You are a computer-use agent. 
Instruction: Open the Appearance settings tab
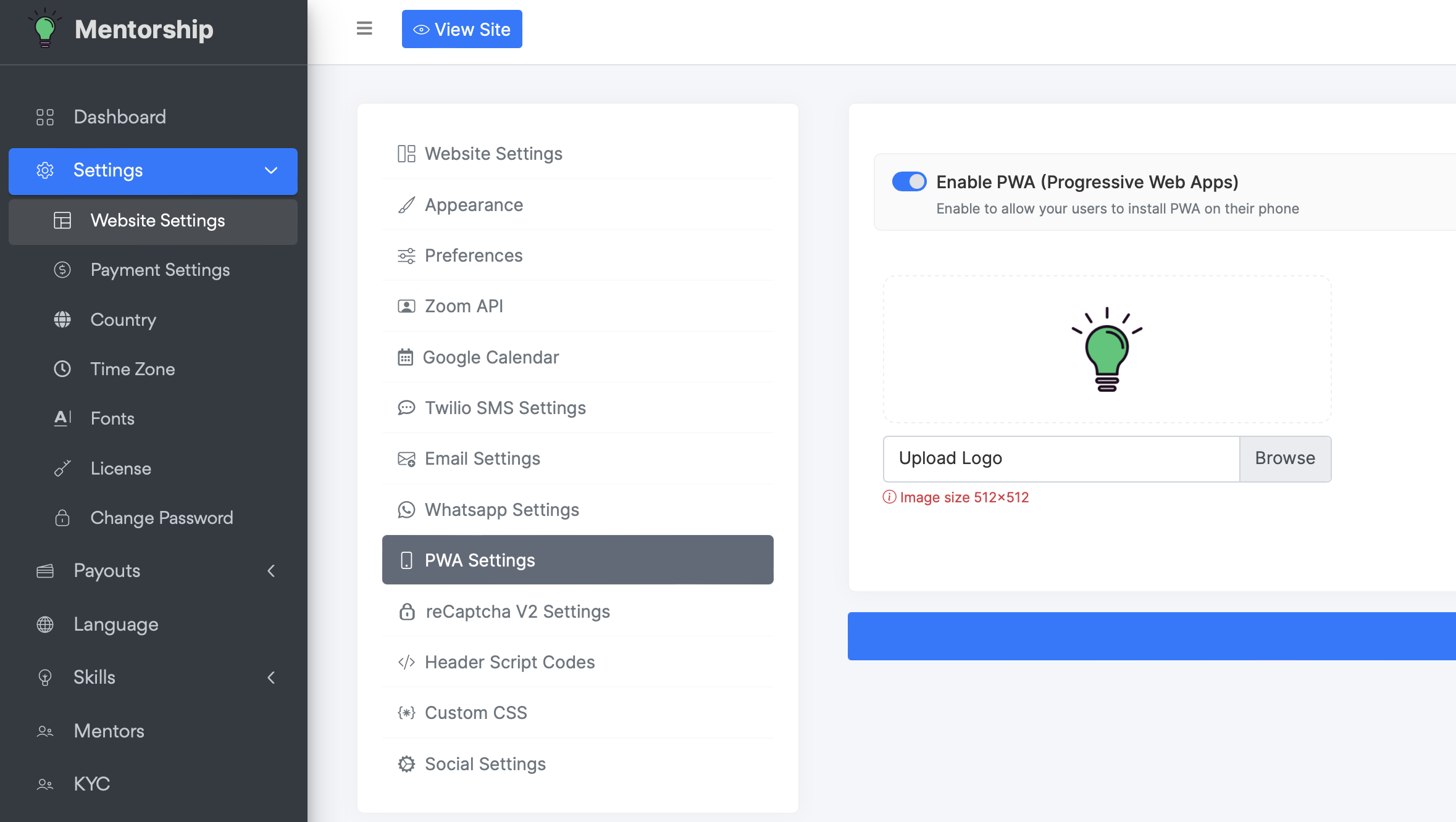point(474,205)
